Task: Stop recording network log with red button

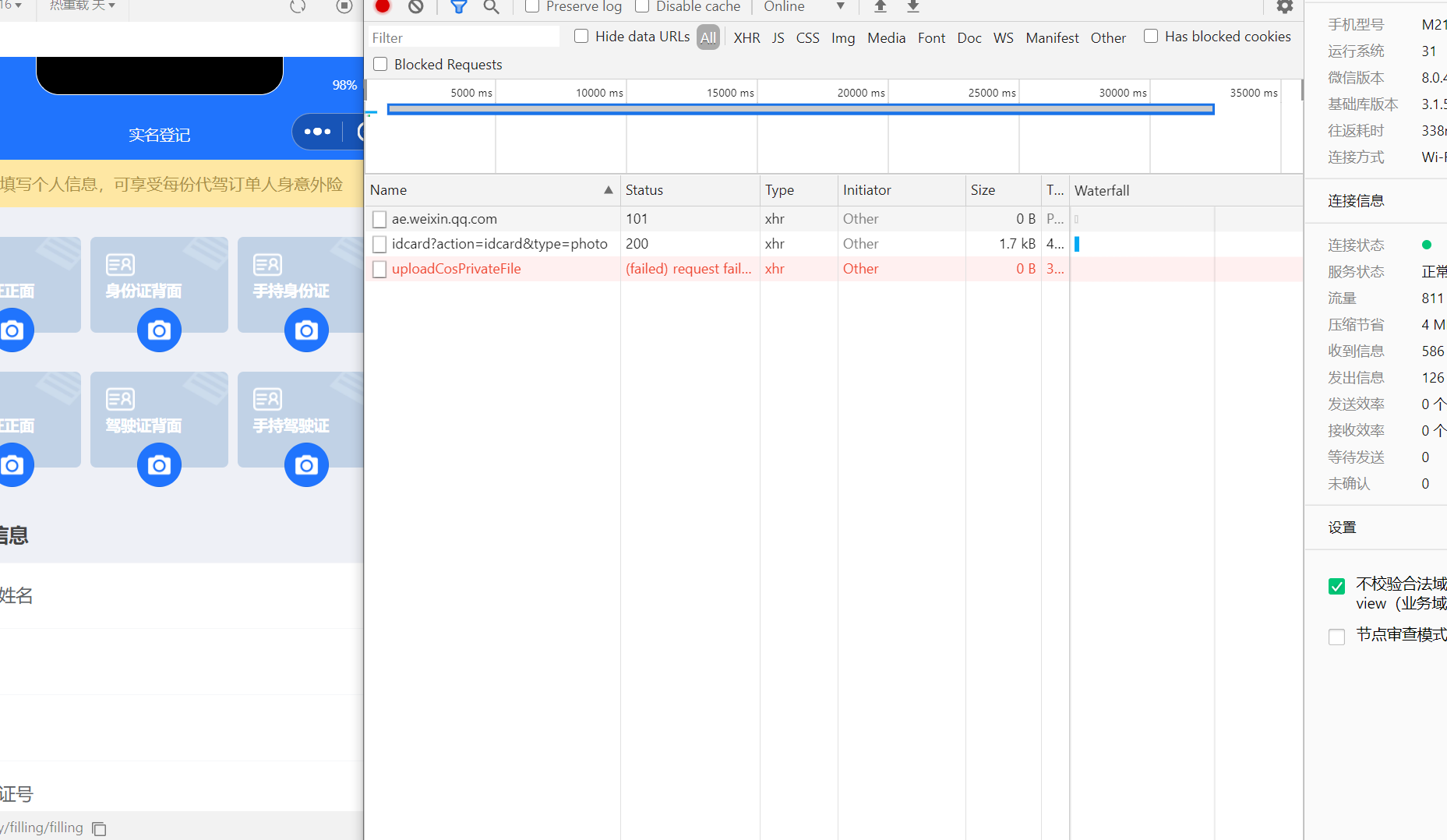Action: (x=383, y=6)
